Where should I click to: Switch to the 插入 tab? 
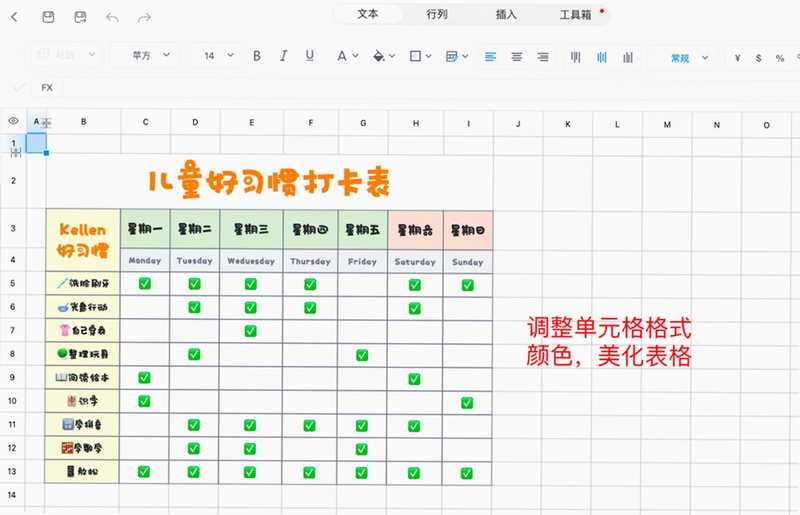click(506, 15)
